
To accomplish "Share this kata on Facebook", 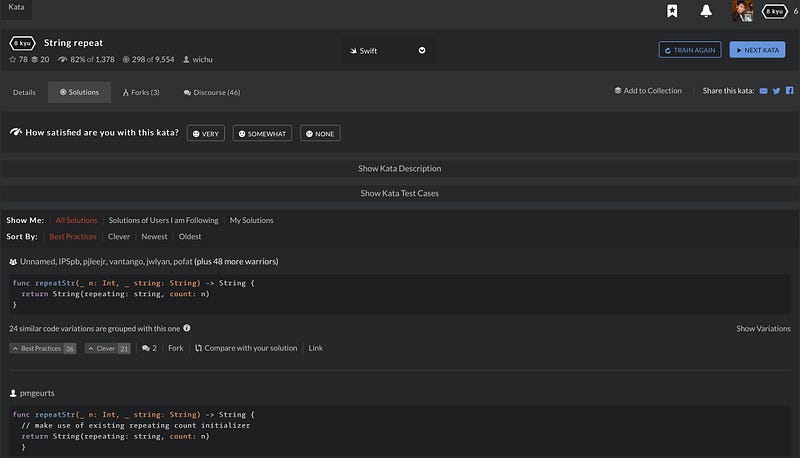I will [789, 91].
